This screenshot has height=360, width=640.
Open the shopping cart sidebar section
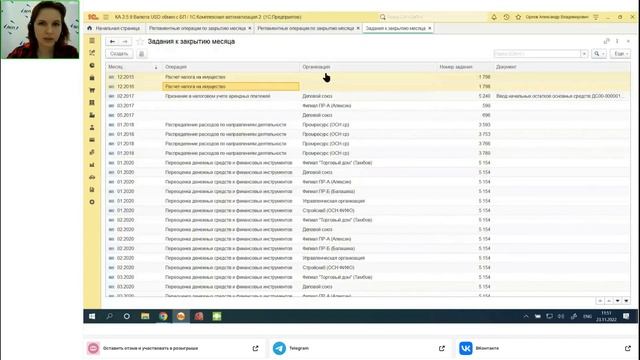pos(92,90)
